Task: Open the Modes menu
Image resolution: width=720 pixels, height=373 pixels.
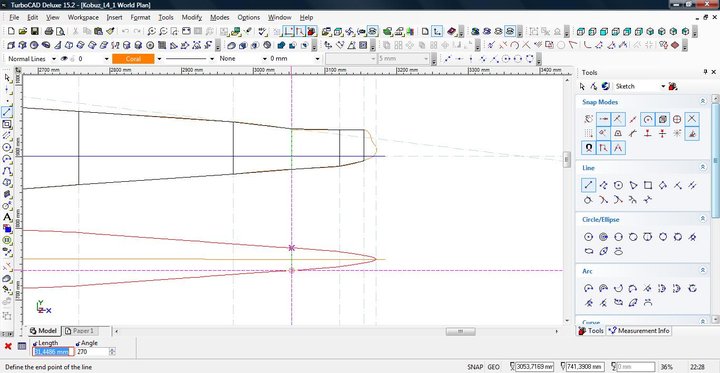Action: click(x=219, y=17)
